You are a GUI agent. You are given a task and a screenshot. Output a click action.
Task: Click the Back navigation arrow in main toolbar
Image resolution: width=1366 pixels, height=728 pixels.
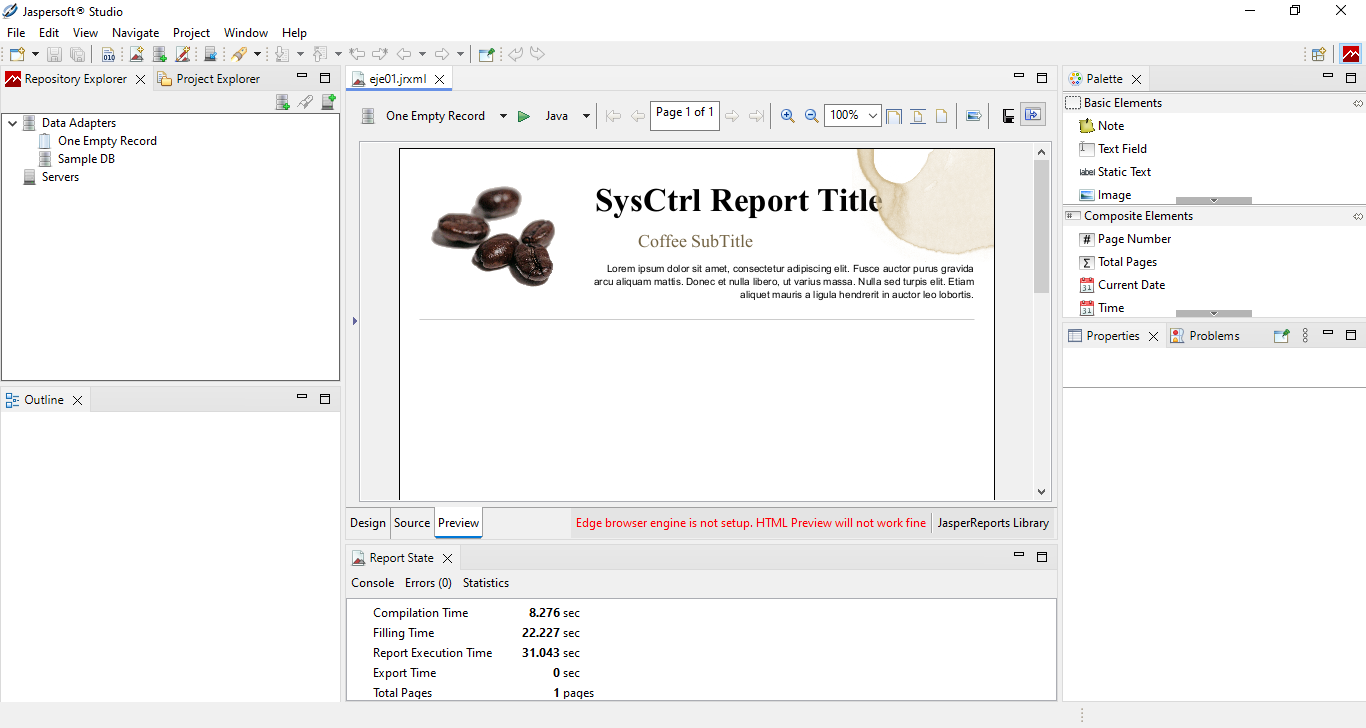pyautogui.click(x=404, y=54)
